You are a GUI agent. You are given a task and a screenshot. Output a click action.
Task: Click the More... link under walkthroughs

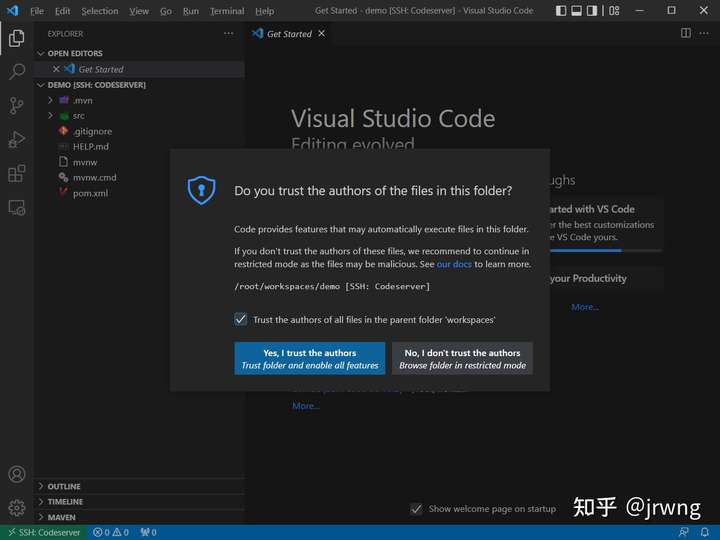(x=585, y=307)
